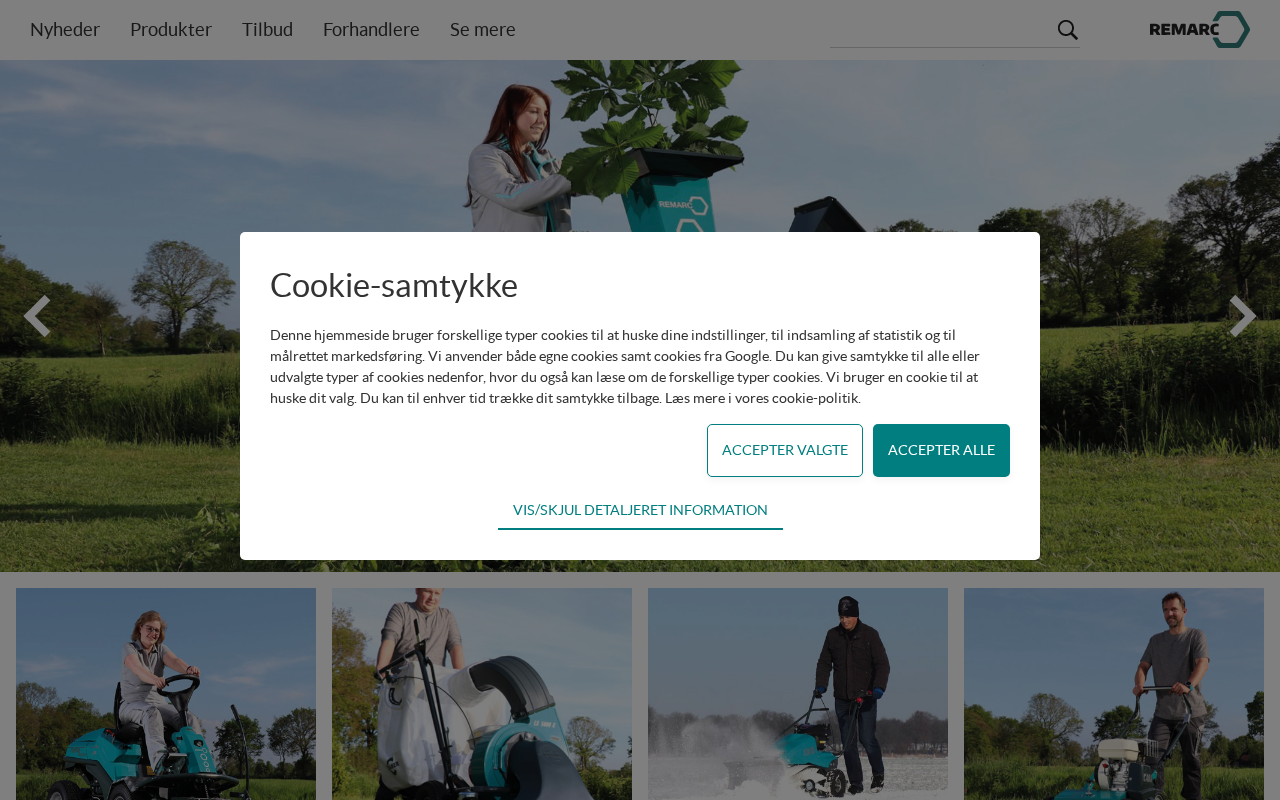Viewport: 1280px width, 800px height.
Task: Expand Vis/skjul detaljeret information
Action: [640, 510]
